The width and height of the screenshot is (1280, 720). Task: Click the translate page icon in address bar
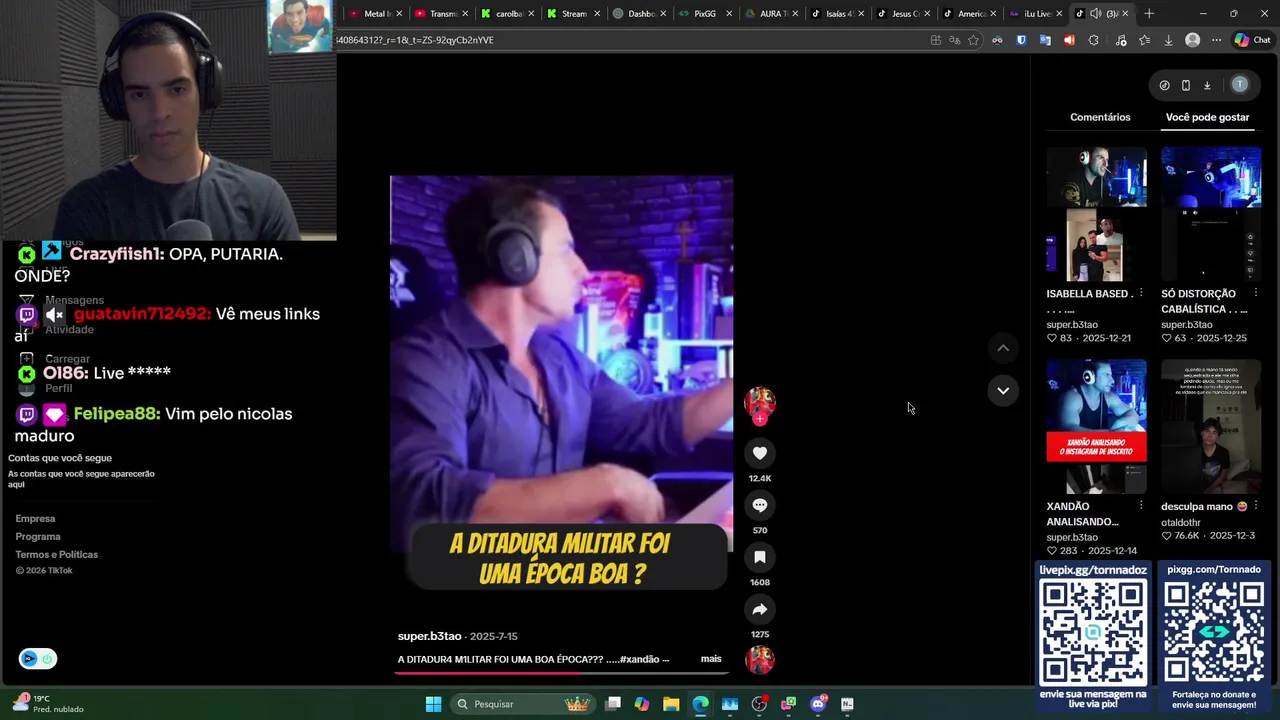click(x=954, y=40)
